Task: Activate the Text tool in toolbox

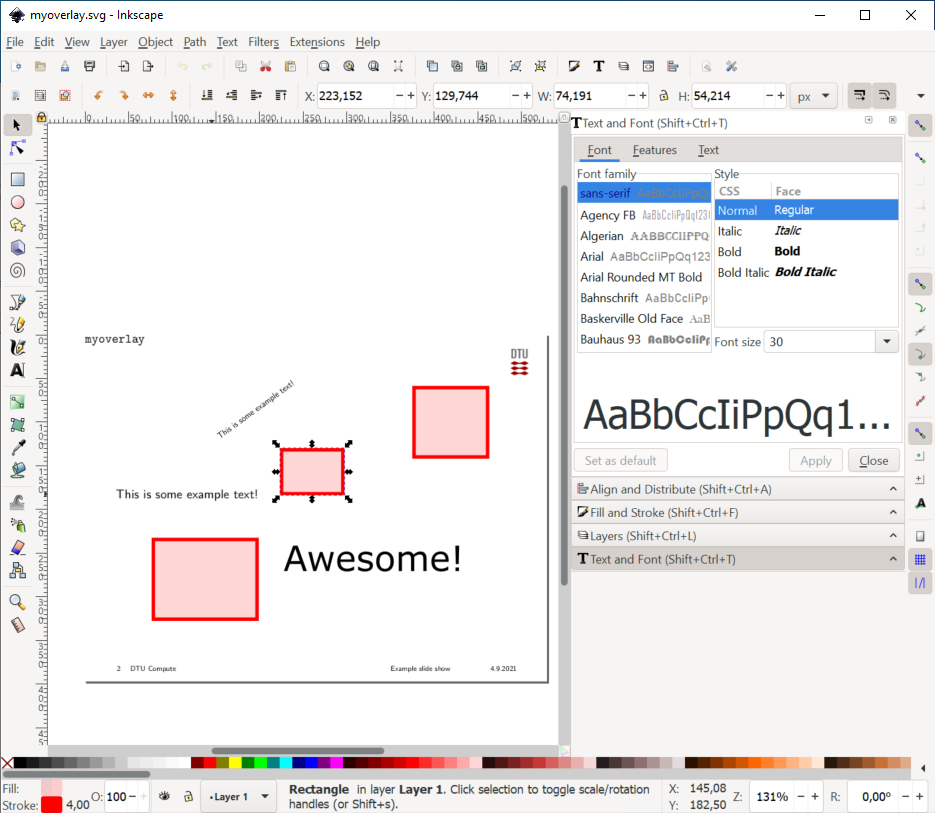Action: [x=17, y=370]
